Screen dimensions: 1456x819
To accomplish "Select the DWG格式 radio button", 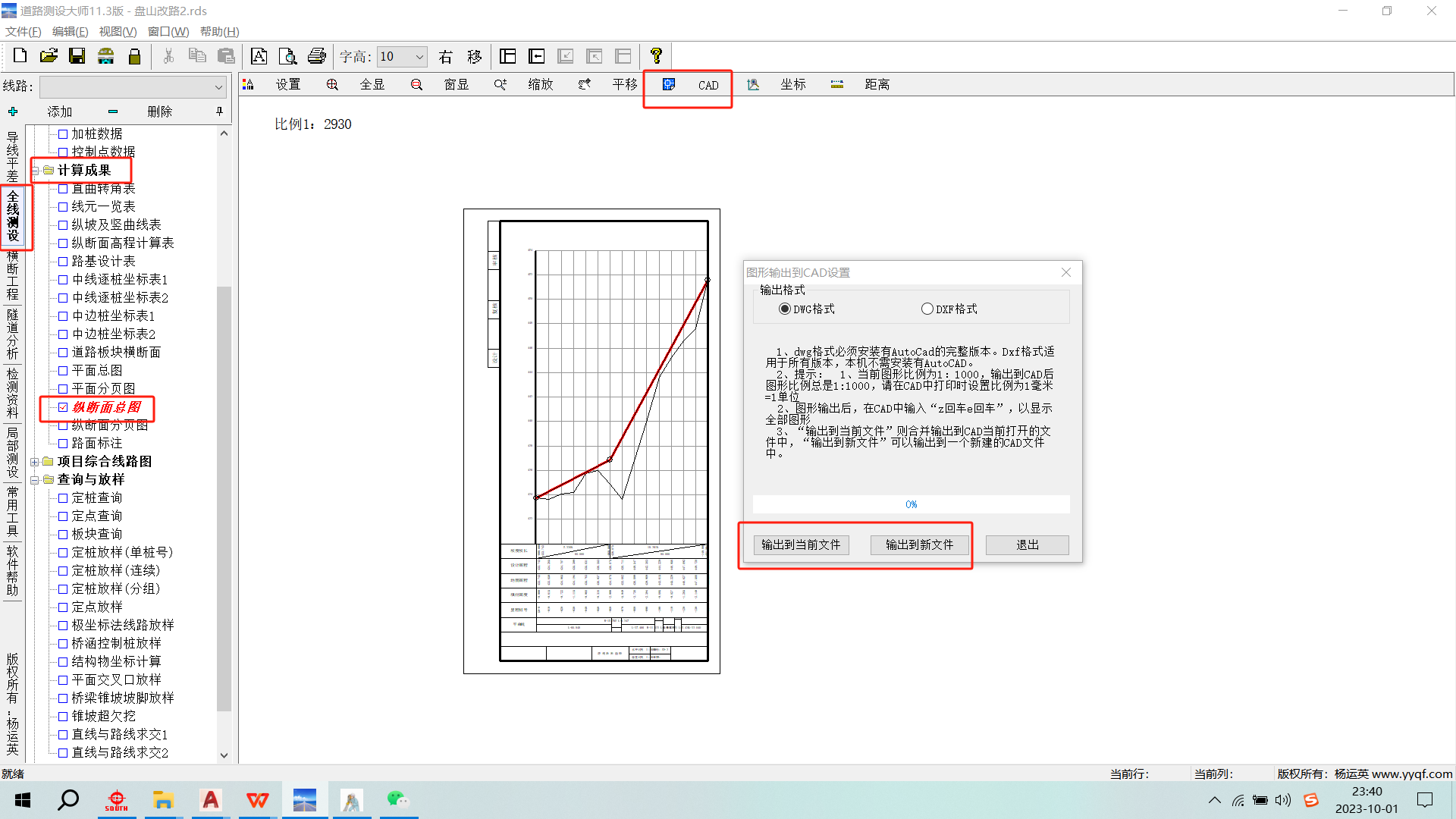I will tap(785, 309).
